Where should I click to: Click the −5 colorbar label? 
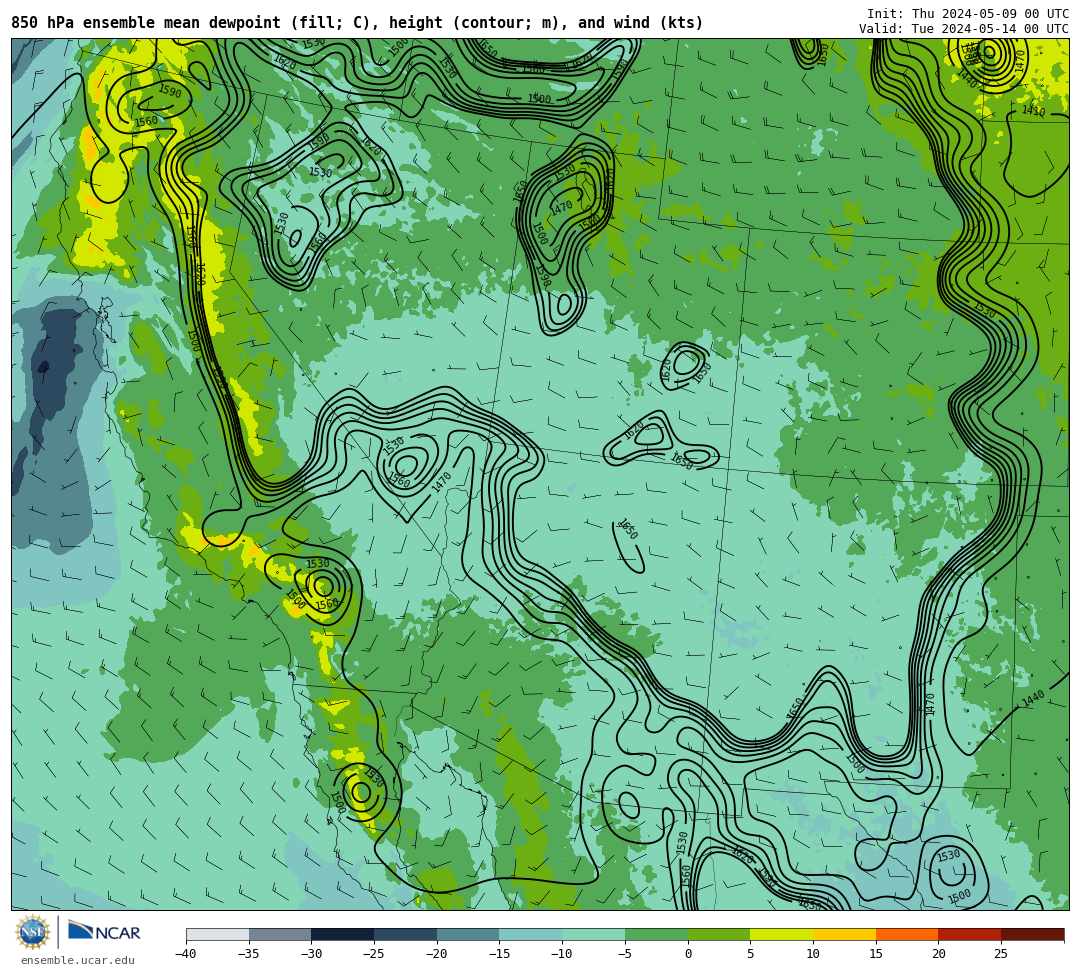pos(624,954)
